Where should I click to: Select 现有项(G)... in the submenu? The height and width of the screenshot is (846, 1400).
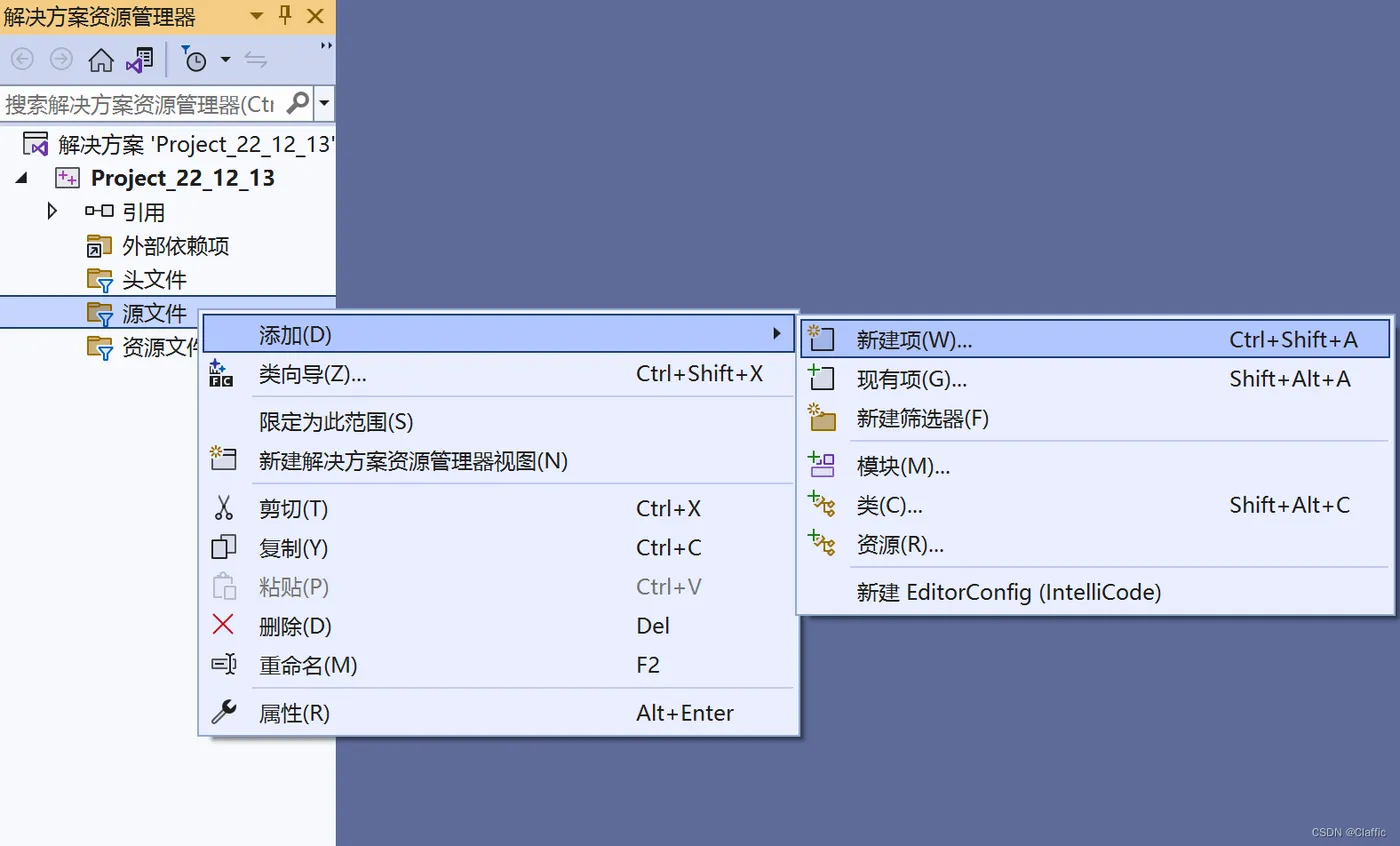[1095, 379]
